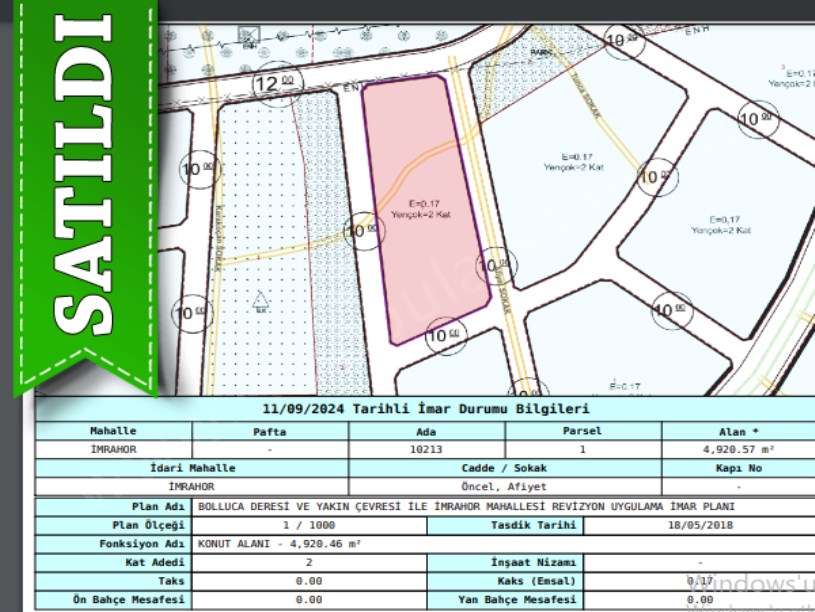815x612 pixels.
Task: Click the Kat Adedi value 2 cell
Action: pyautogui.click(x=309, y=563)
